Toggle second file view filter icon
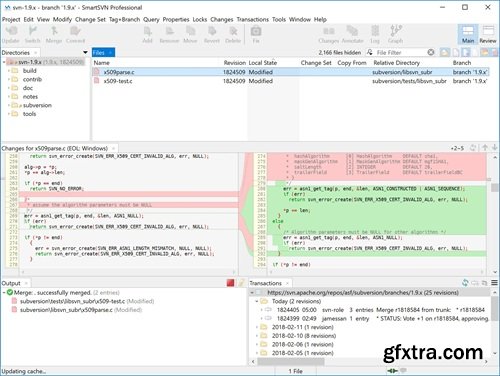 pyautogui.click(x=456, y=52)
